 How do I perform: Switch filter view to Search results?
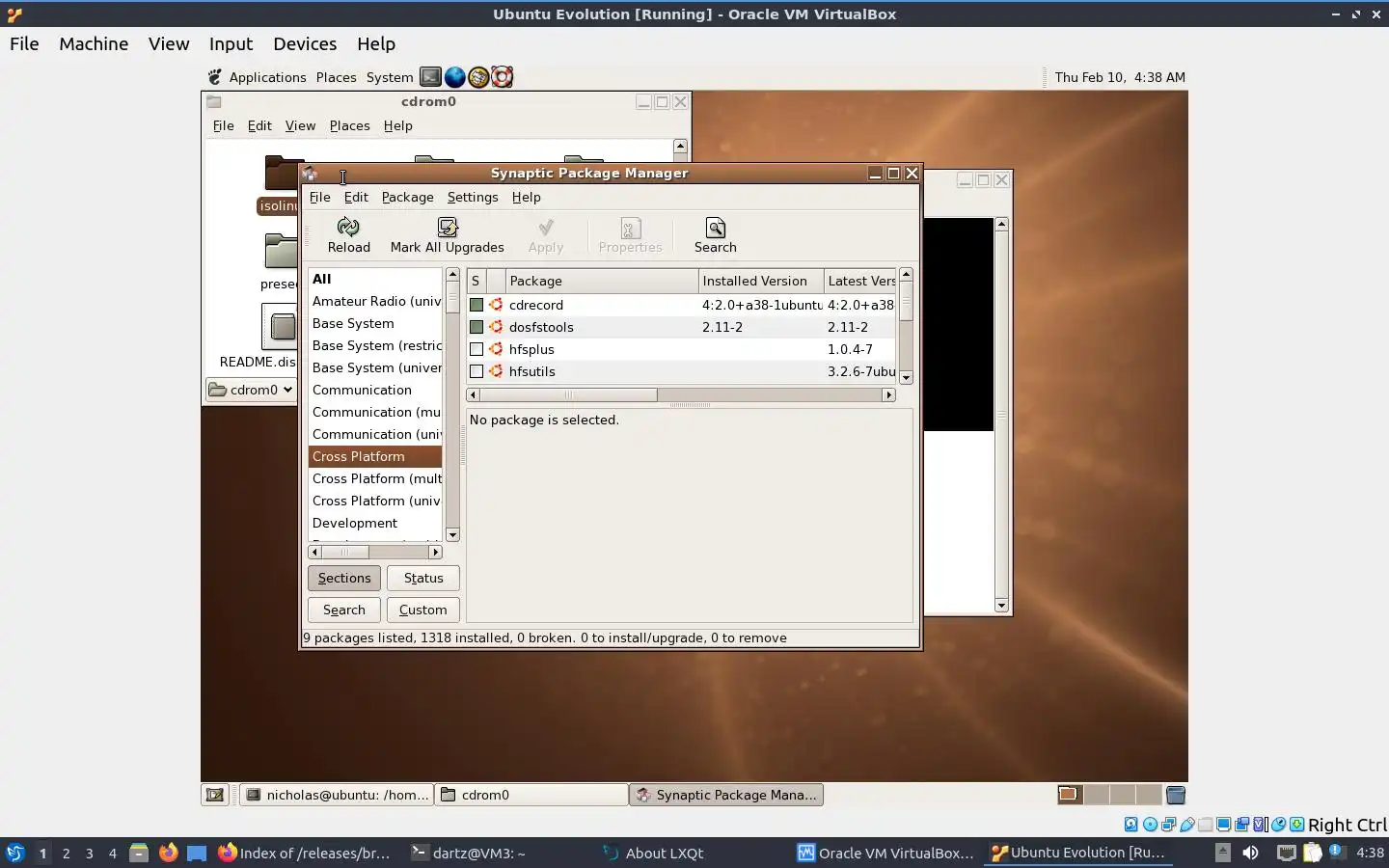[x=344, y=610]
